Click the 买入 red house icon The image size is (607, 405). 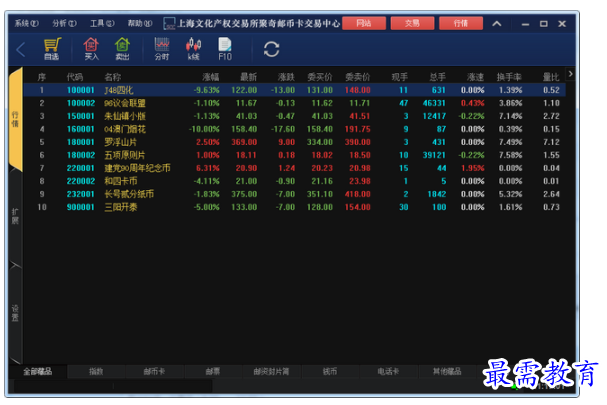click(x=91, y=49)
